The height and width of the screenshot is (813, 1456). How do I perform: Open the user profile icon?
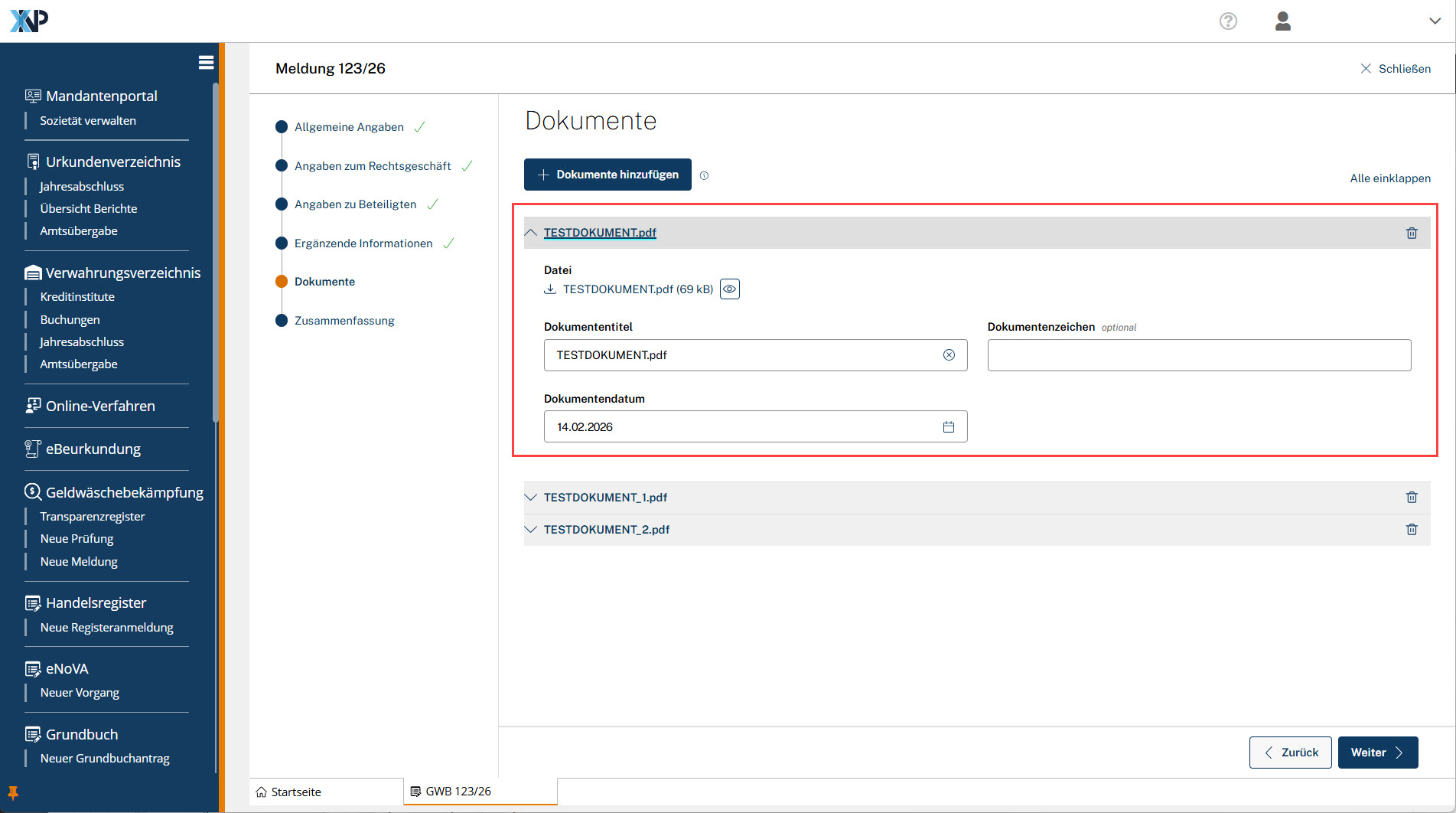(x=1283, y=21)
